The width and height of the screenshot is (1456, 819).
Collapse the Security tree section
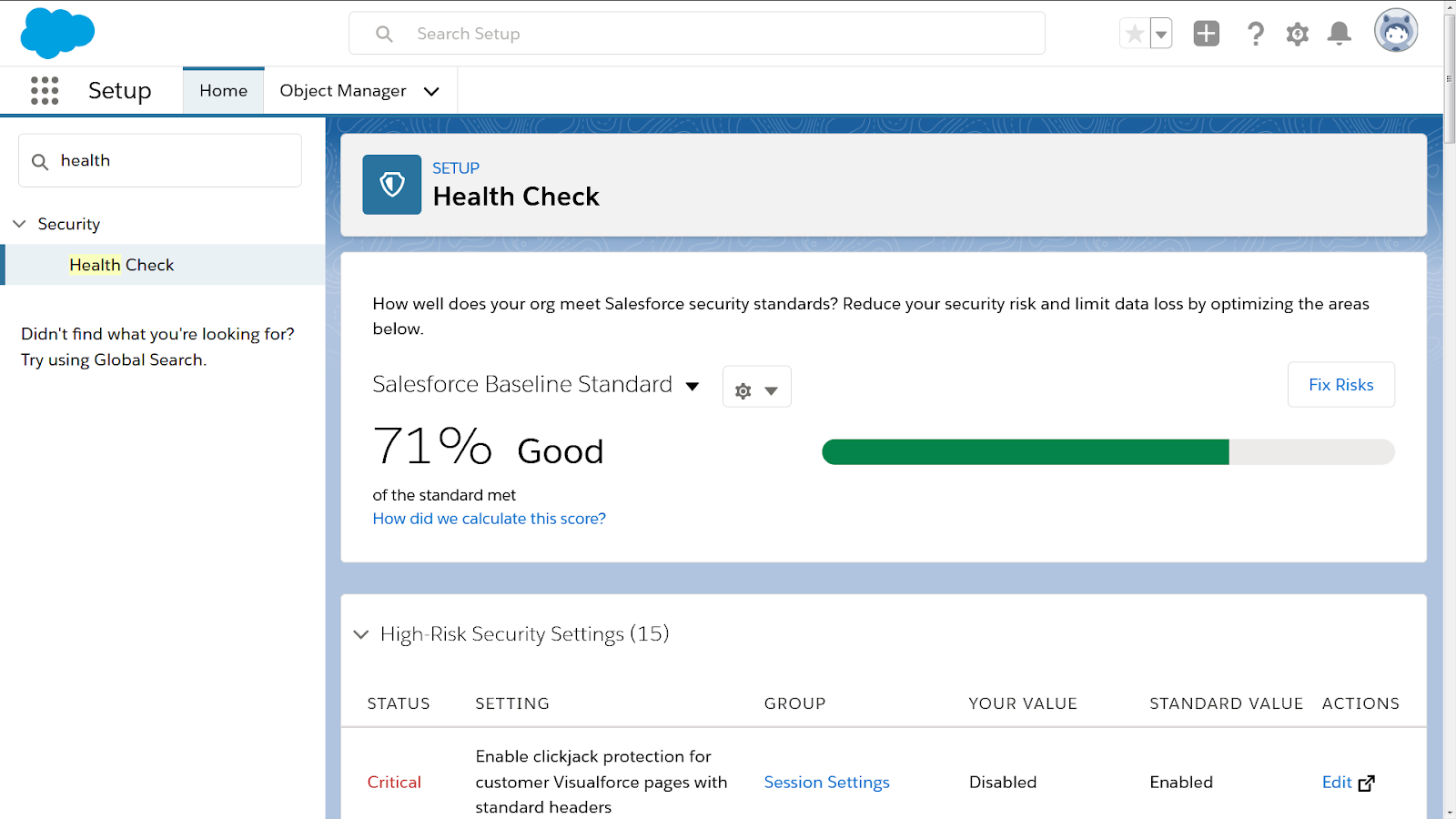click(x=19, y=224)
